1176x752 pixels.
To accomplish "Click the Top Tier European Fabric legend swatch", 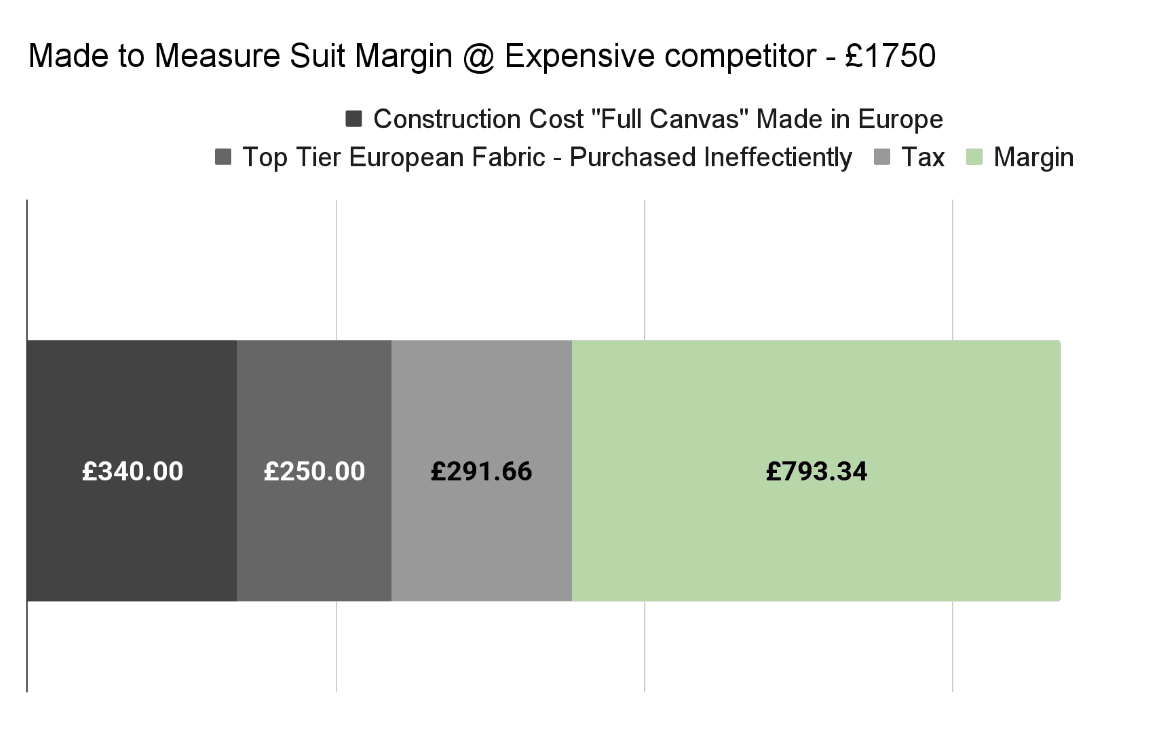I will pyautogui.click(x=223, y=157).
